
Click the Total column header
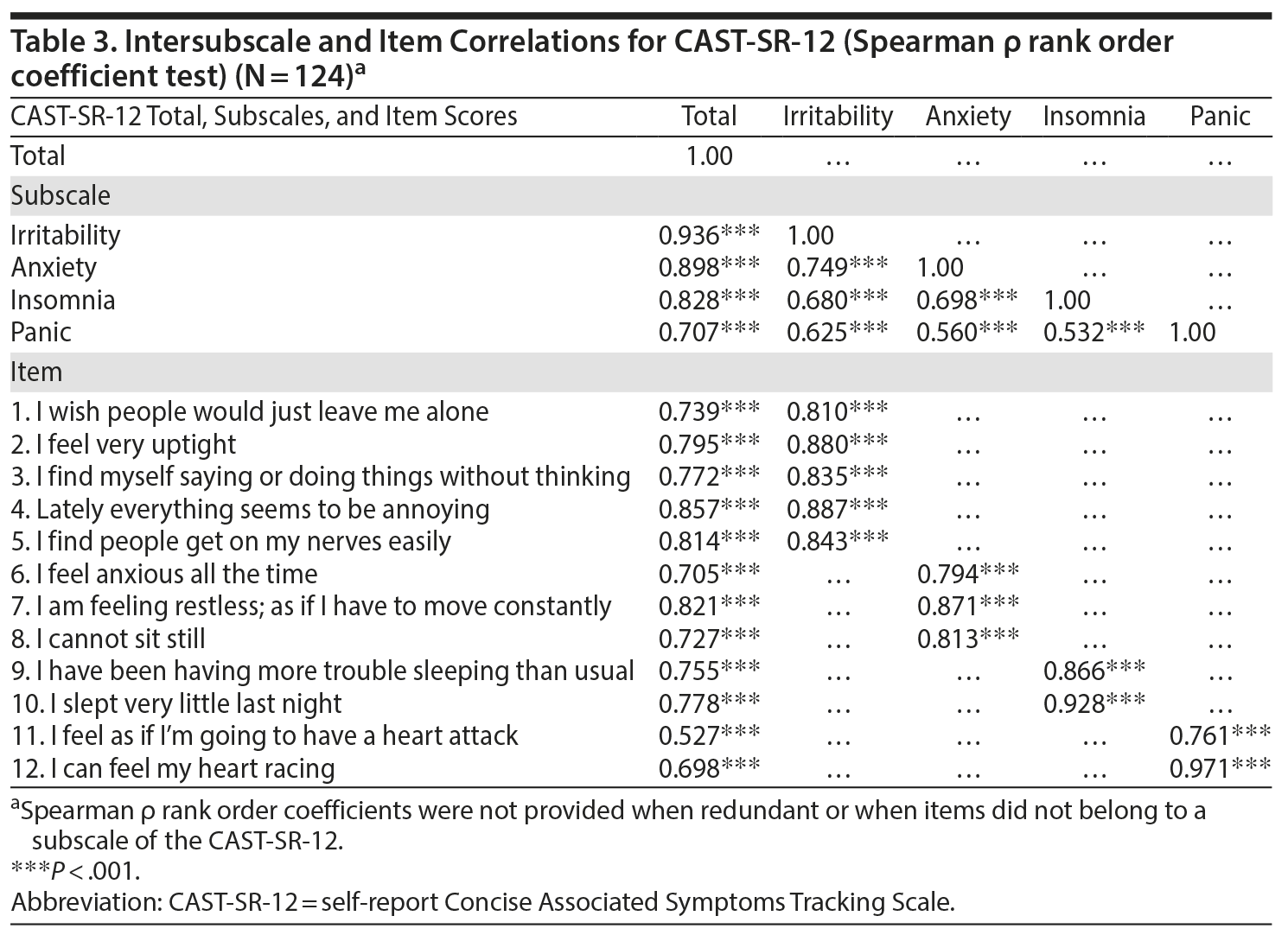coord(709,117)
